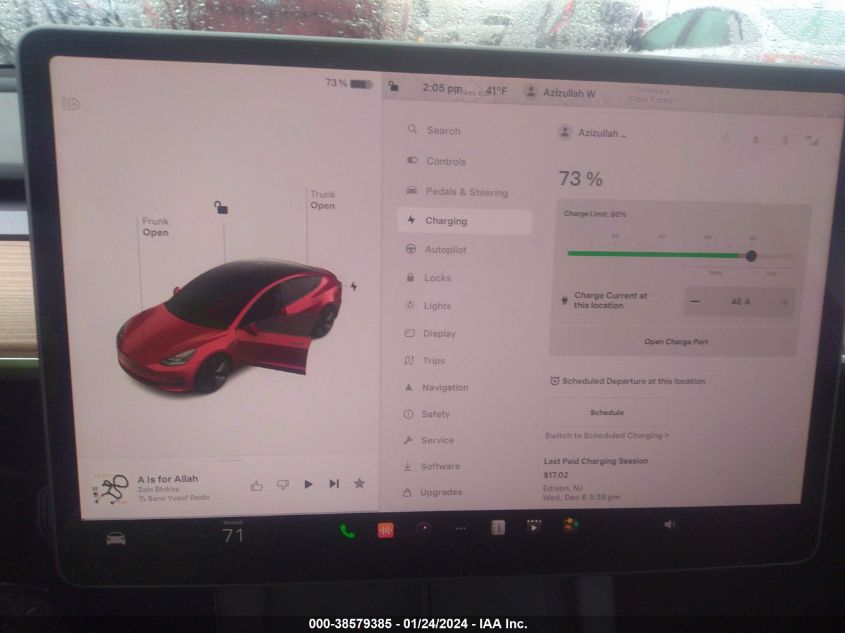Select the Charging menu item

(x=465, y=221)
